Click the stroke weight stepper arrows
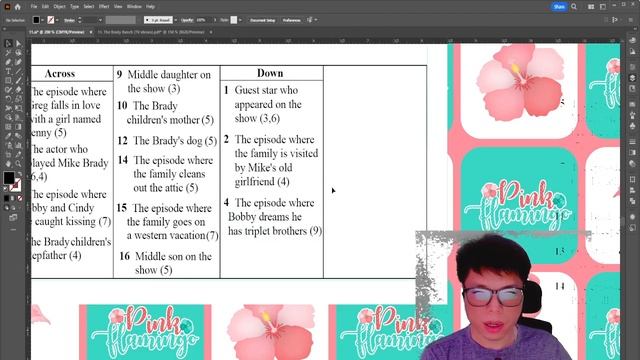The height and width of the screenshot is (360, 640). point(80,20)
